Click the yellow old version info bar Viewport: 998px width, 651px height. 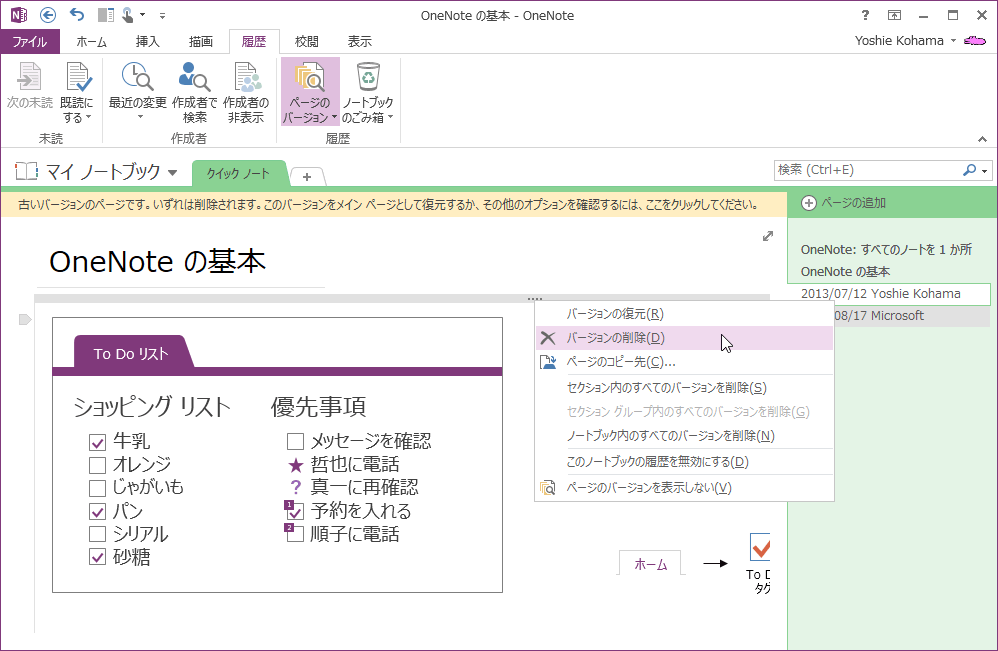[394, 205]
